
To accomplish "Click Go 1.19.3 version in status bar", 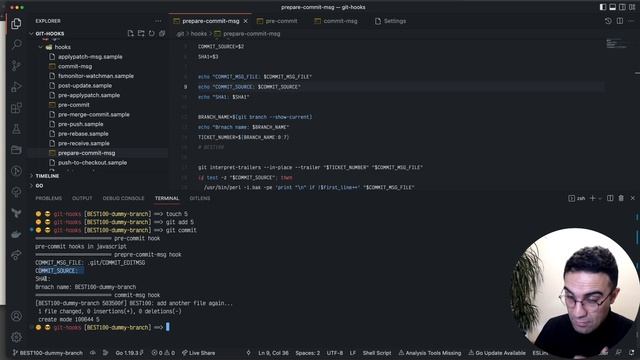I will pyautogui.click(x=129, y=353).
